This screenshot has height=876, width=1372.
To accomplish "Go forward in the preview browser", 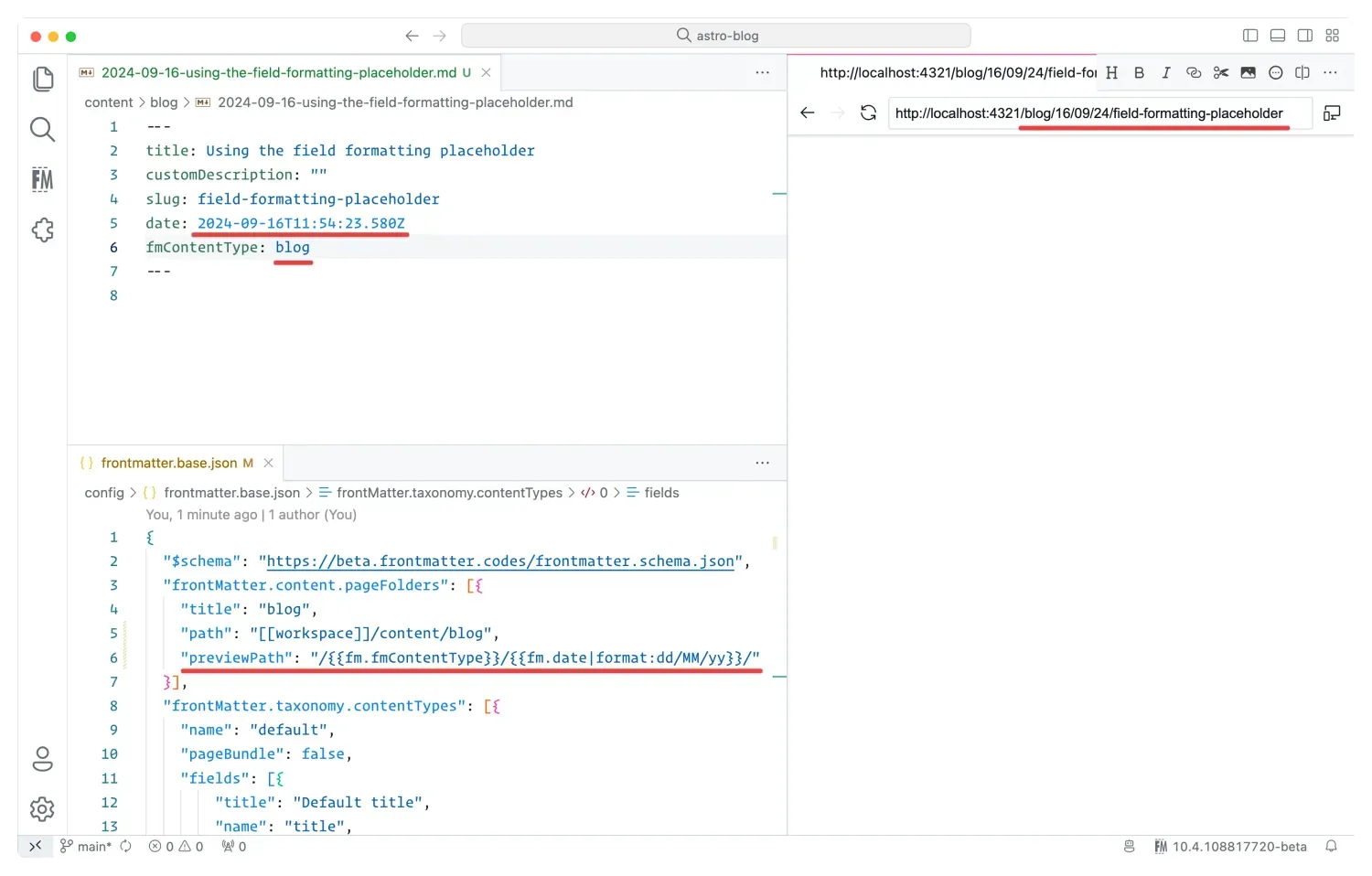I will click(x=837, y=113).
